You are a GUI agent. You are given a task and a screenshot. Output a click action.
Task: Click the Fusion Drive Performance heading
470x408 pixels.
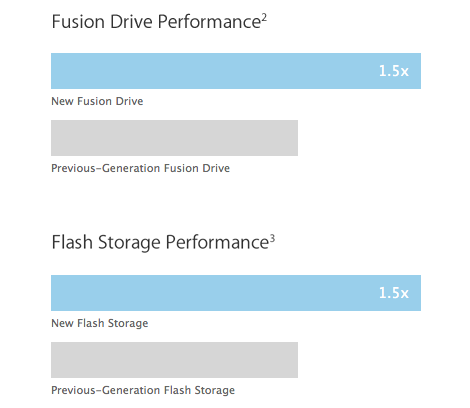pos(159,22)
